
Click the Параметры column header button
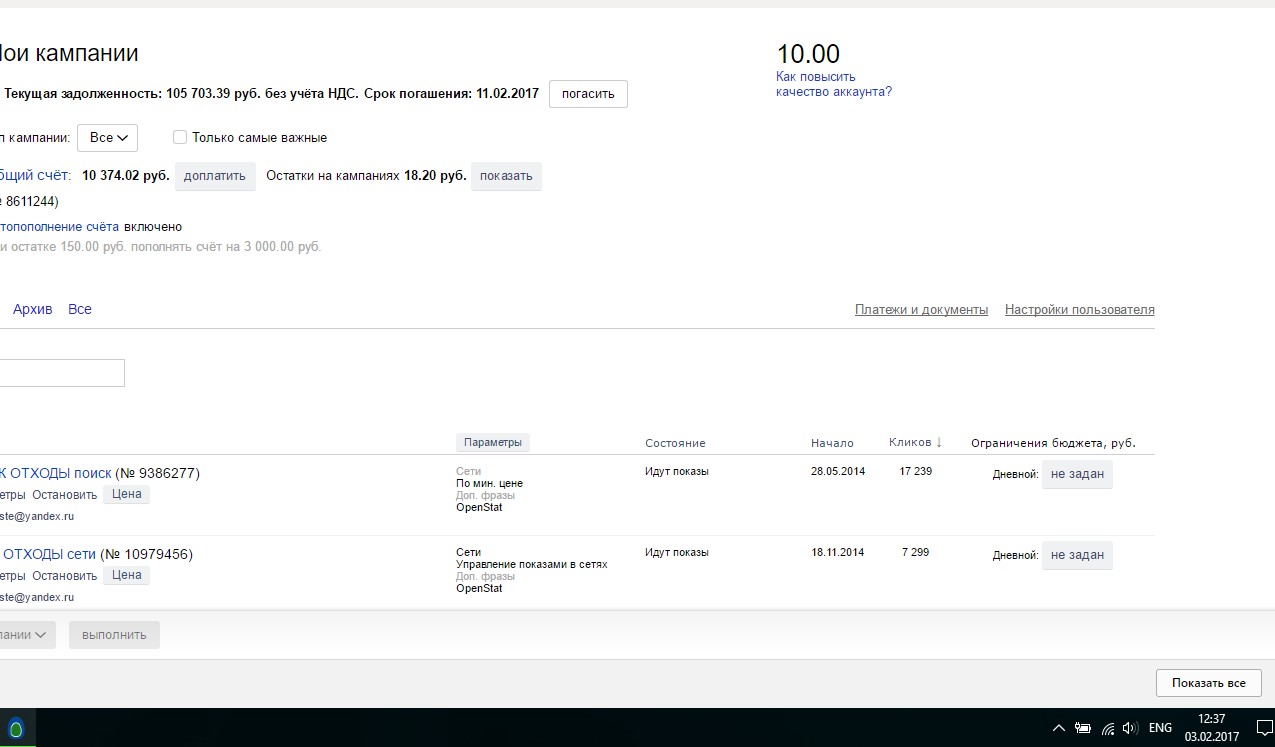[494, 442]
